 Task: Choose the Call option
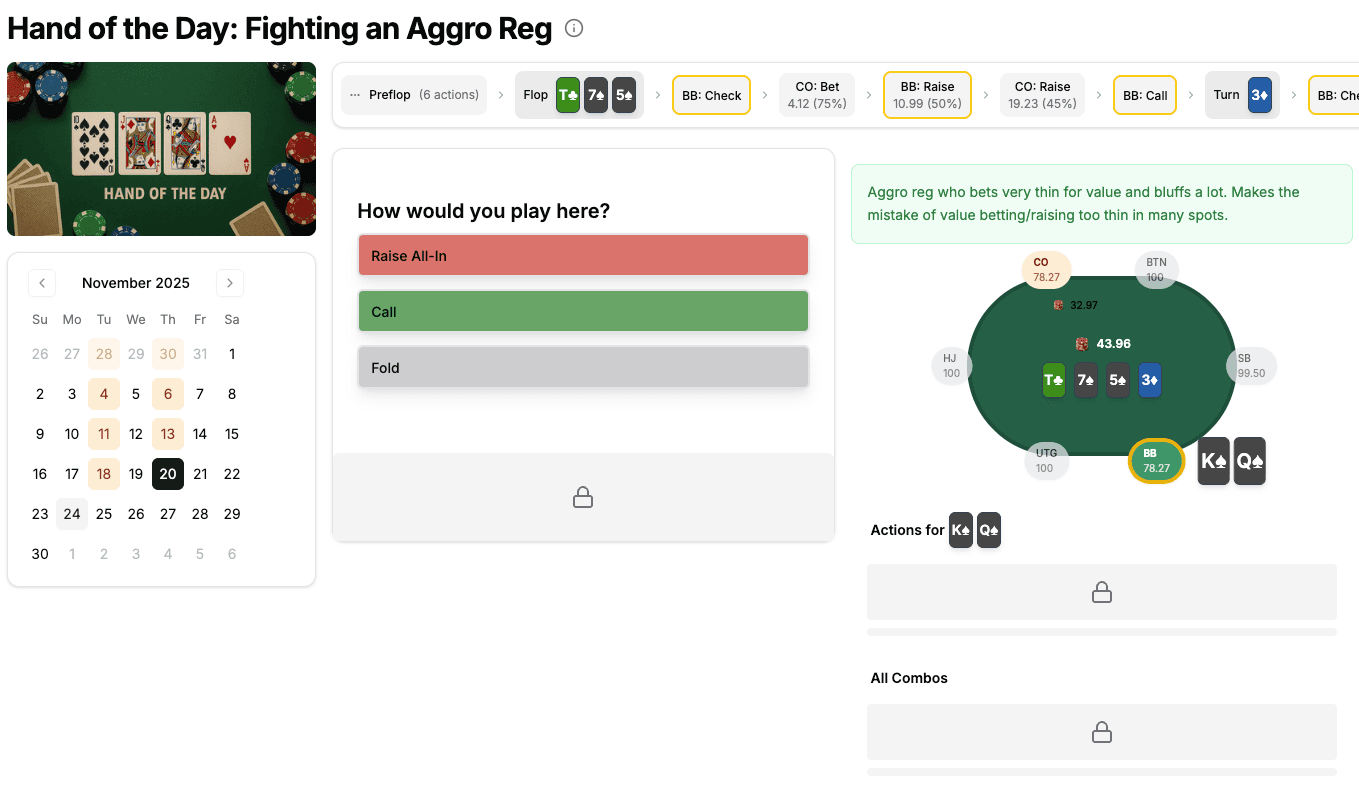[583, 312]
